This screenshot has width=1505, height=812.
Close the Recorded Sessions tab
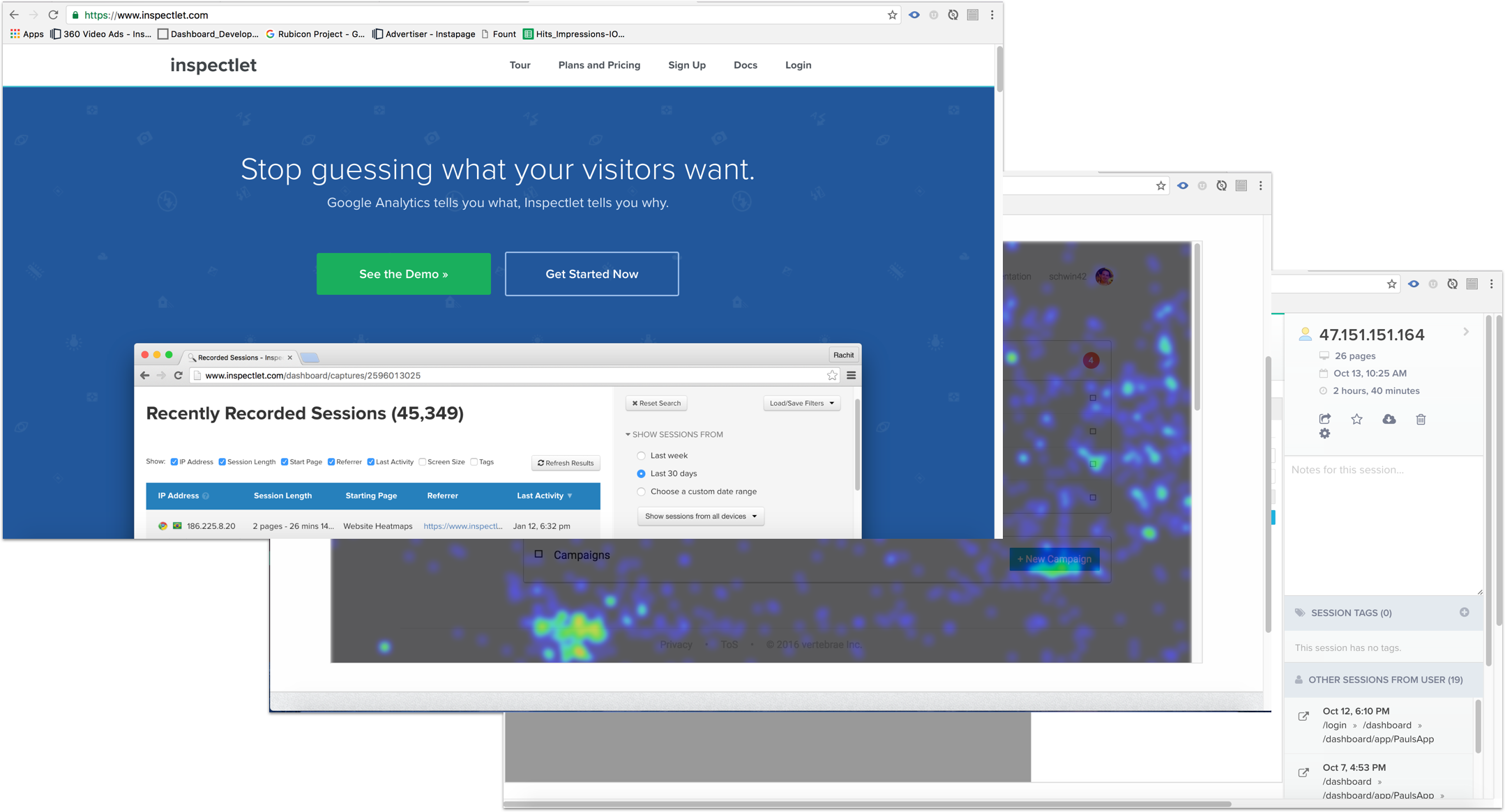pyautogui.click(x=290, y=358)
